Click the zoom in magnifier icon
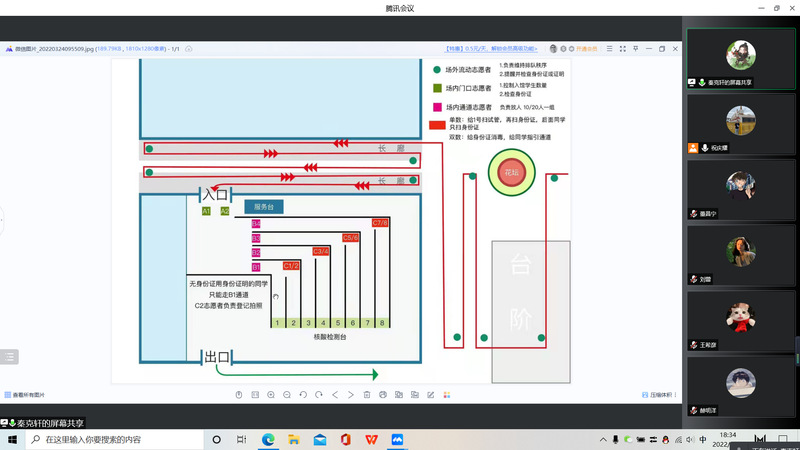 pos(271,395)
